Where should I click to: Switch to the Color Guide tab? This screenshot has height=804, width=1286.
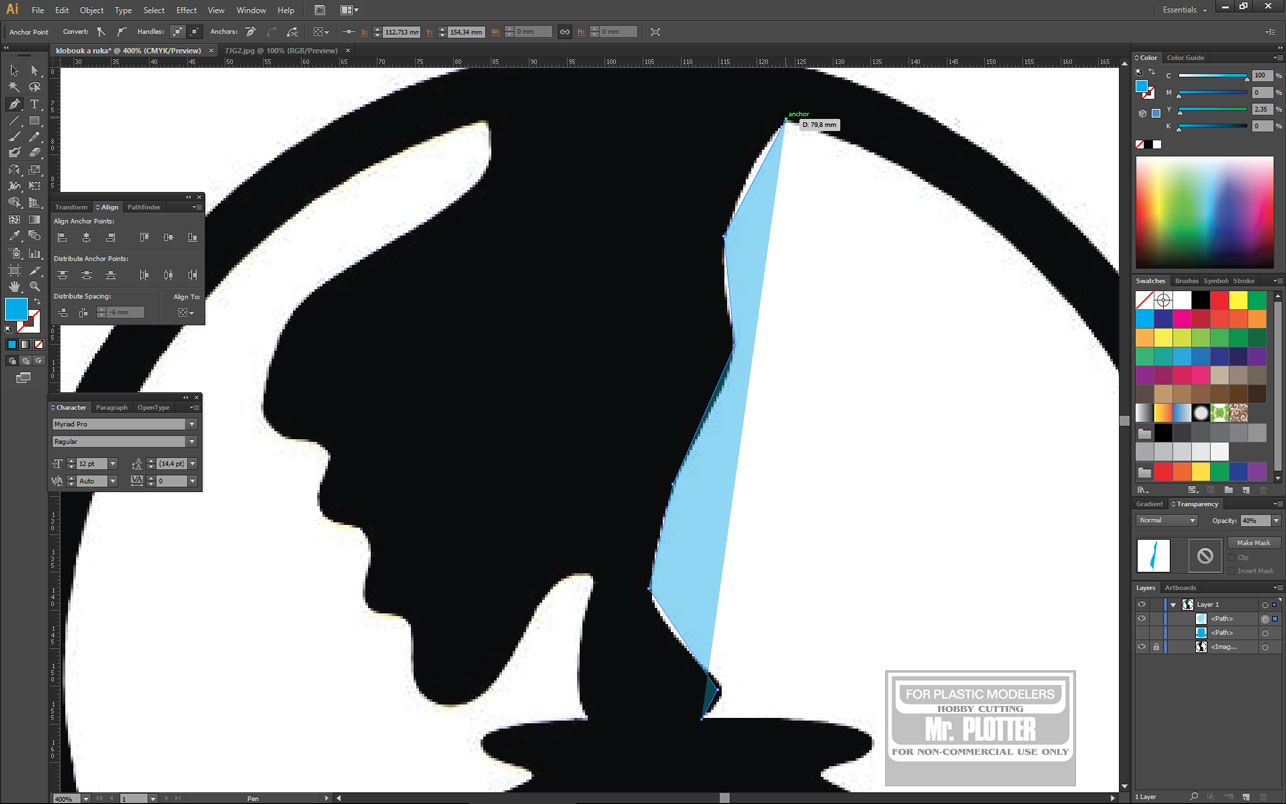click(1185, 58)
